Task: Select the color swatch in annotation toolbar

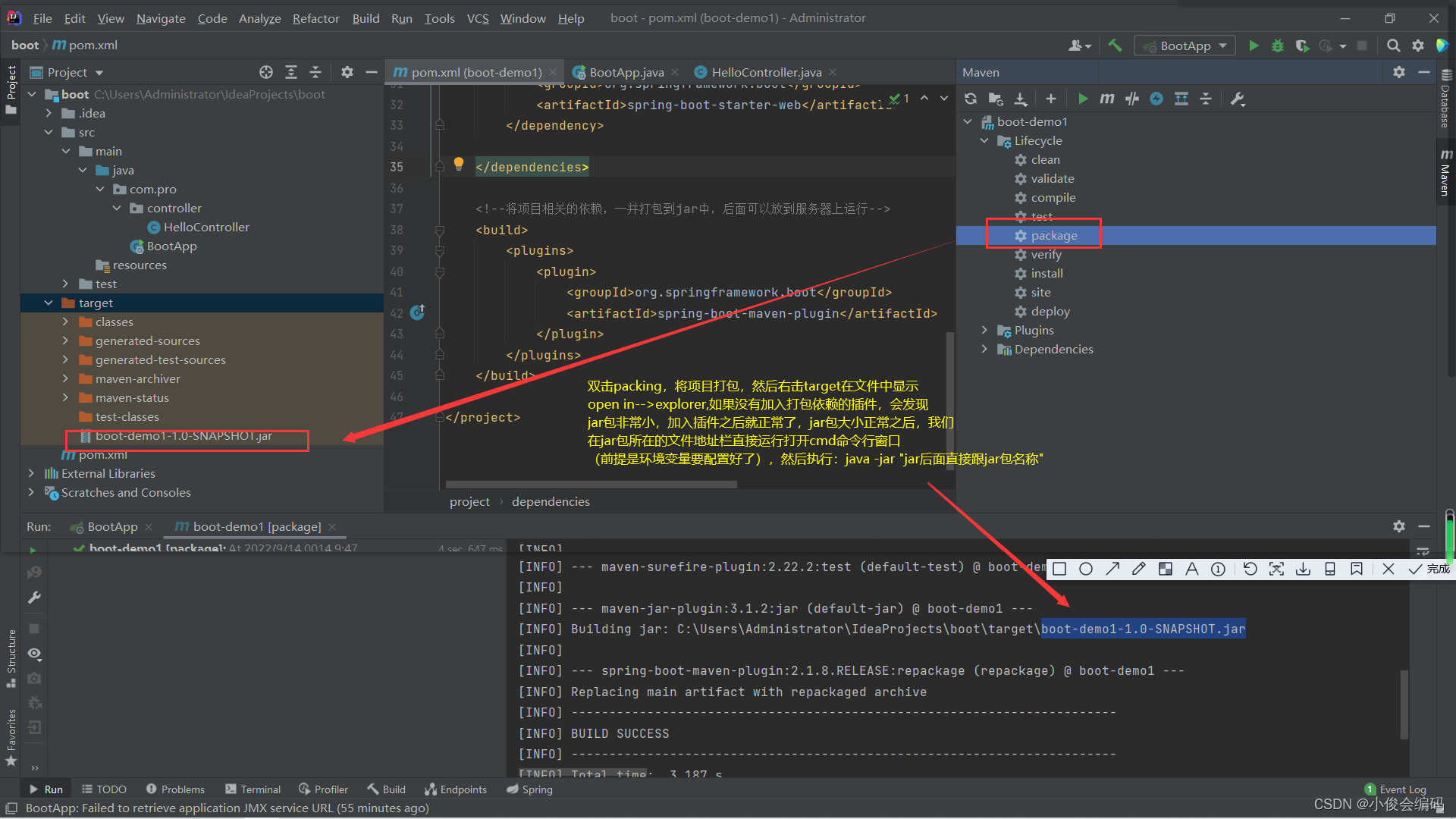Action: coord(1166,569)
